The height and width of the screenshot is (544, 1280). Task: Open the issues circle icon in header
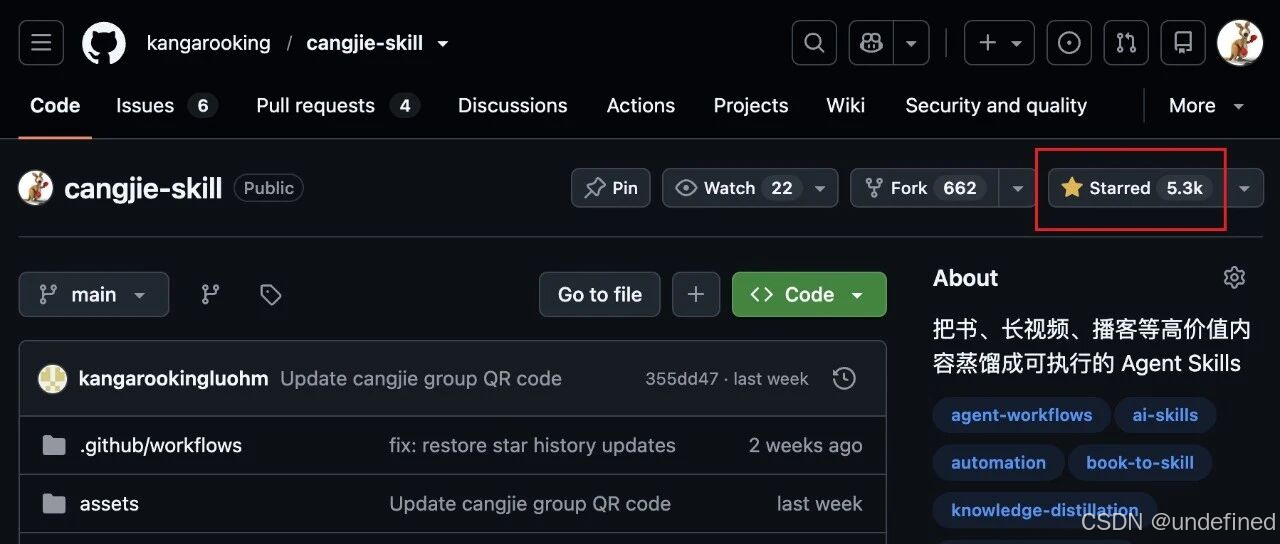(x=1069, y=43)
